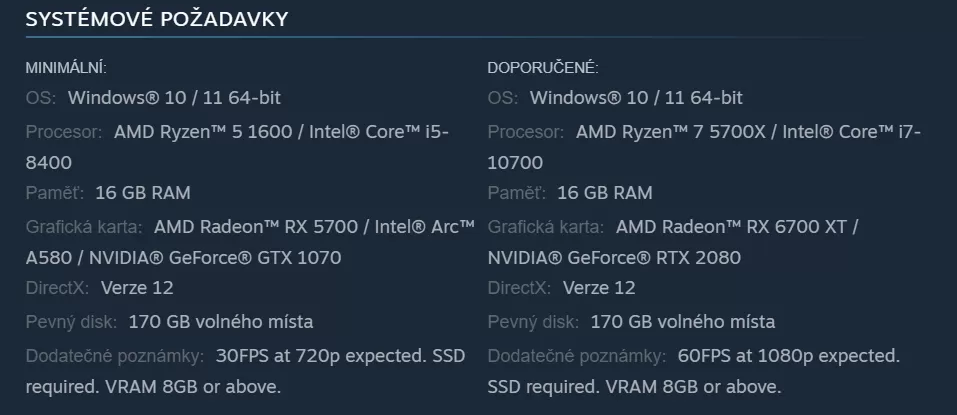Click the Paměť label in the recommended column
The width and height of the screenshot is (957, 415).
pos(517,192)
